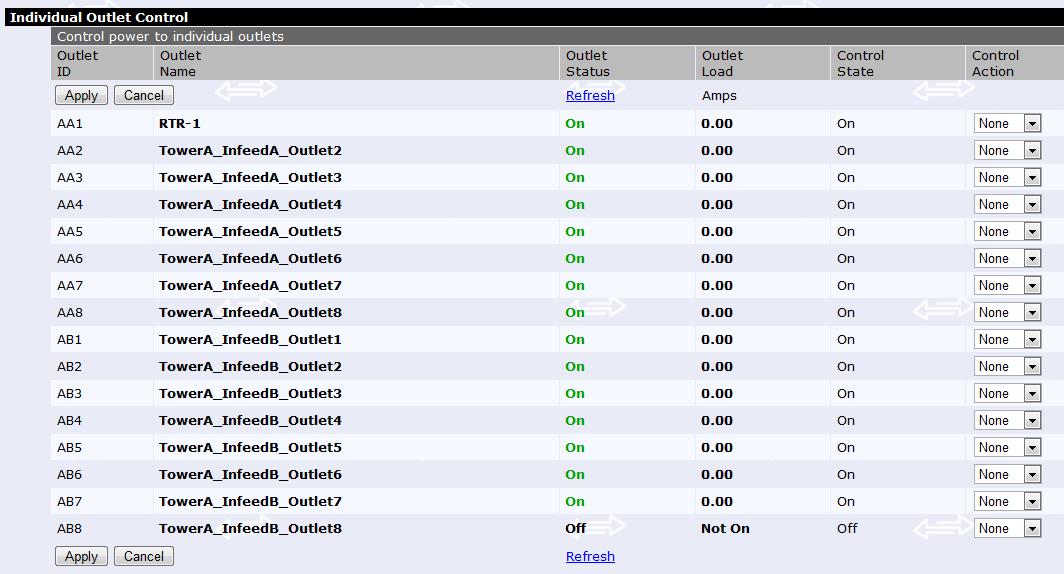The height and width of the screenshot is (574, 1064).
Task: Click the Control Action column header
Action: pos(995,64)
